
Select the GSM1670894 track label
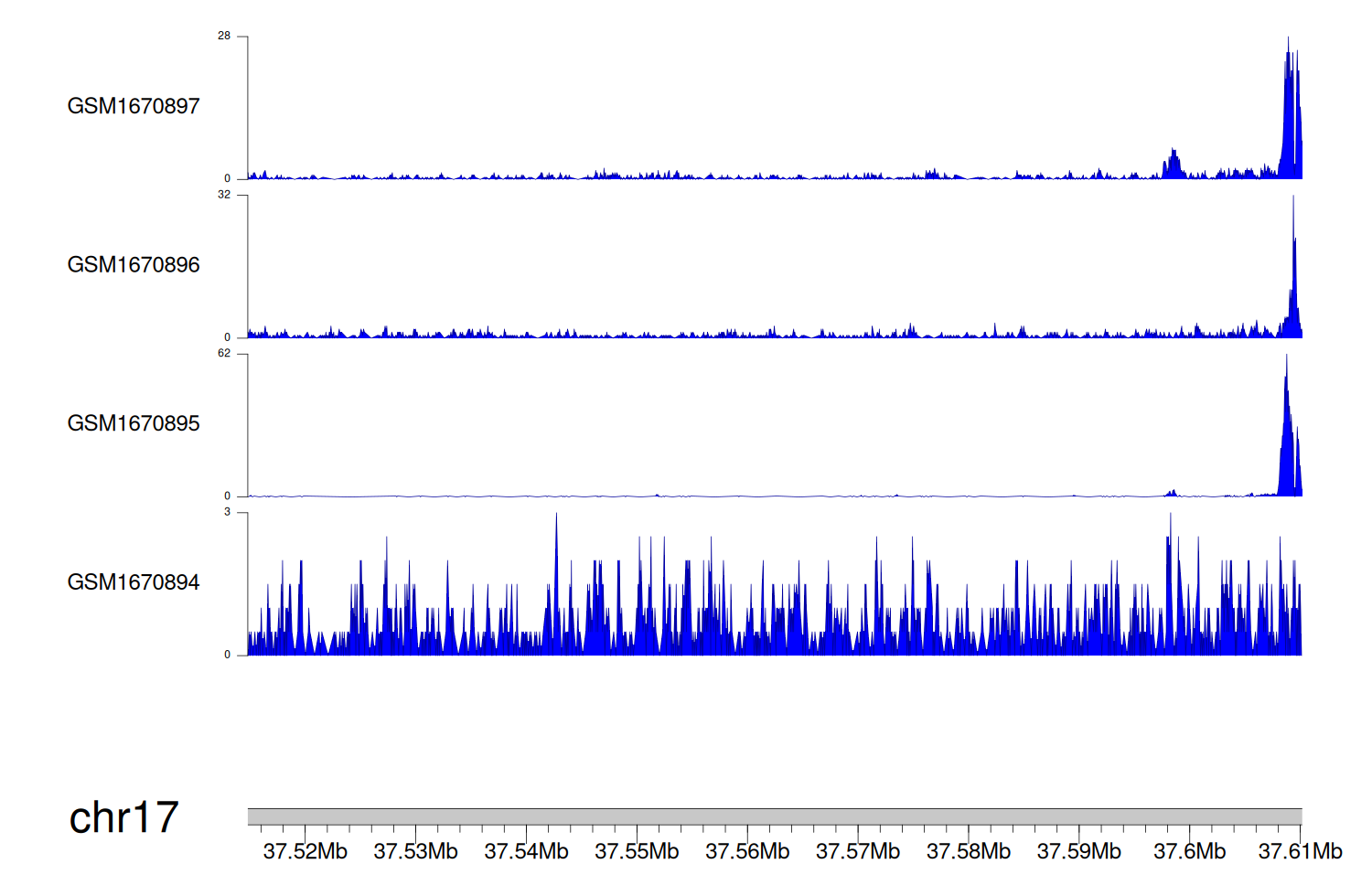point(134,582)
